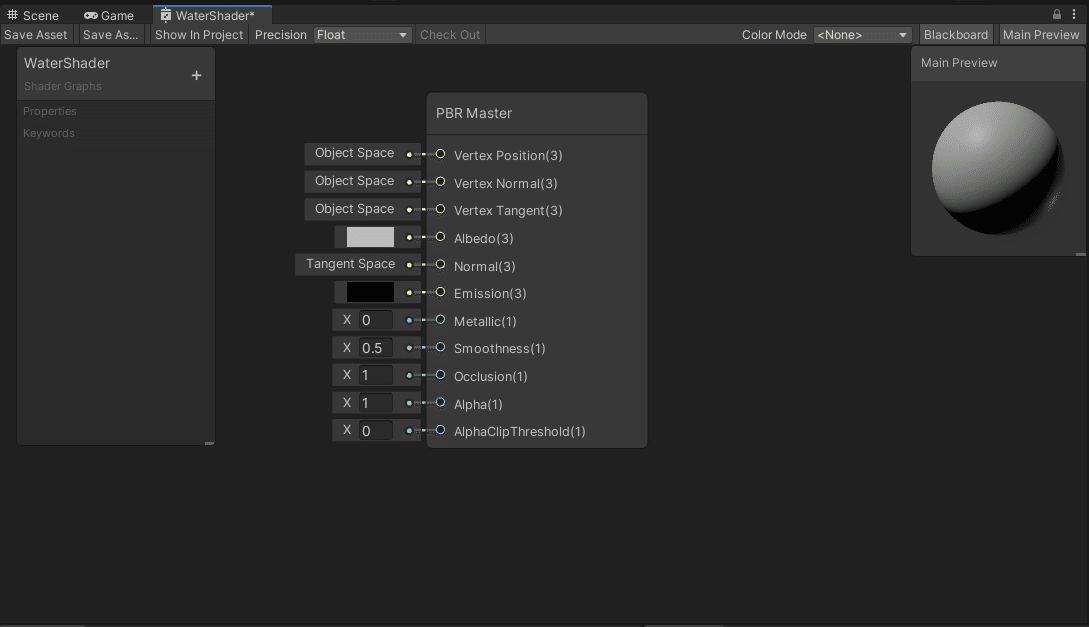Screen dimensions: 1089x627
Task: Click Save Asset button
Action: (36, 35)
